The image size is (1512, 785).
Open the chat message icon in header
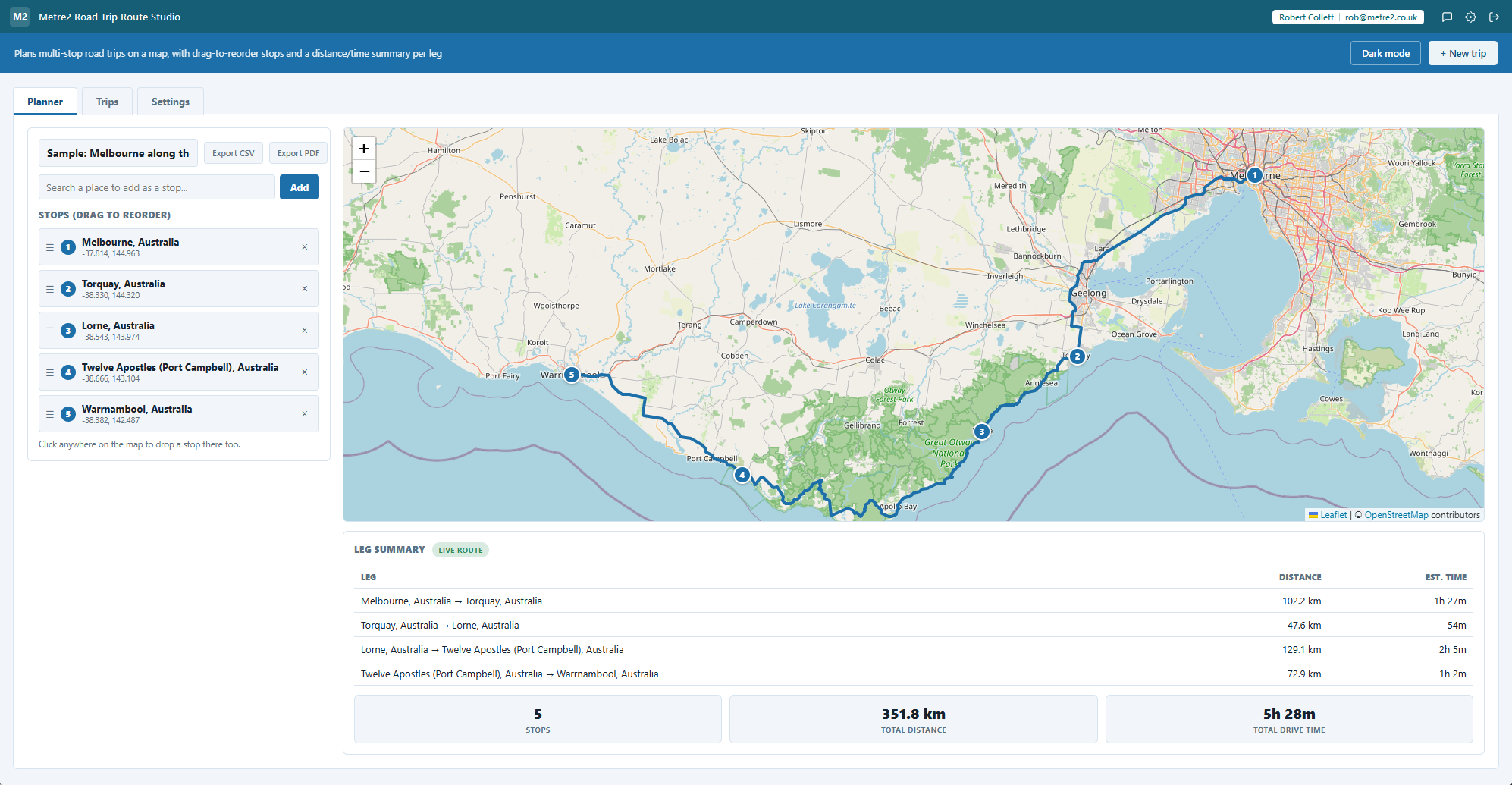(x=1447, y=17)
